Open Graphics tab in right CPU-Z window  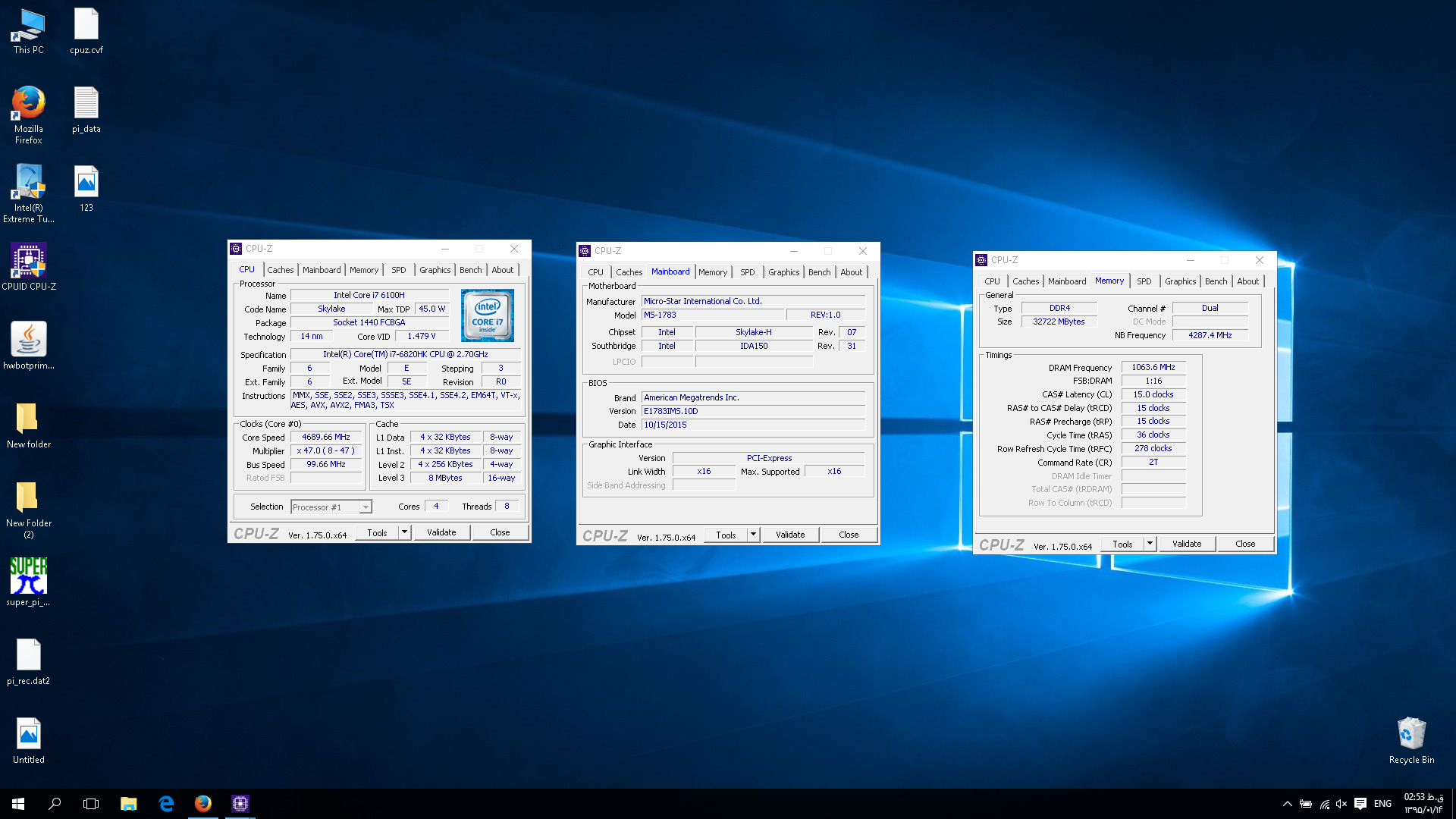pyautogui.click(x=1181, y=281)
